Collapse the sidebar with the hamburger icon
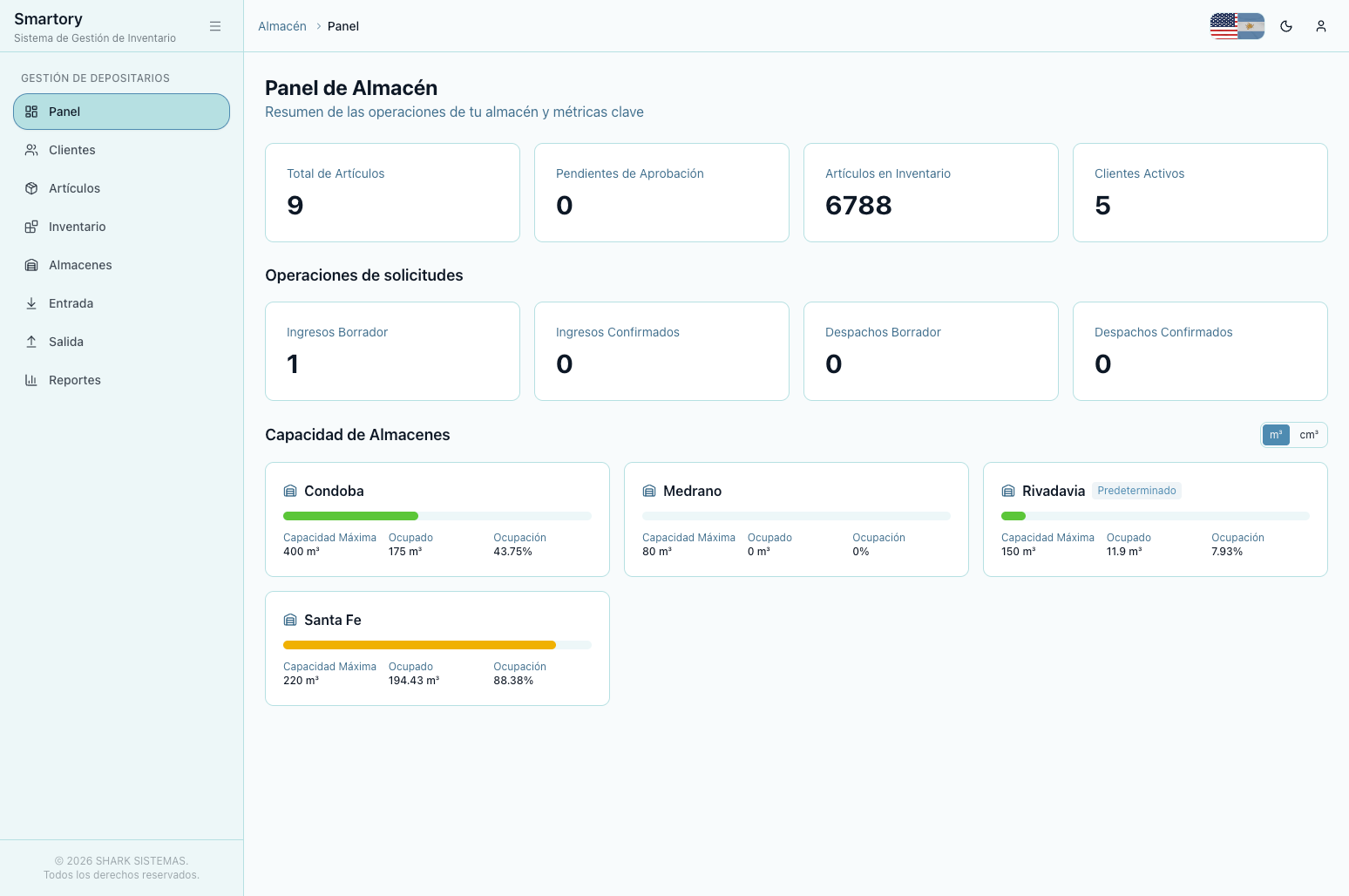The image size is (1349, 896). point(215,26)
